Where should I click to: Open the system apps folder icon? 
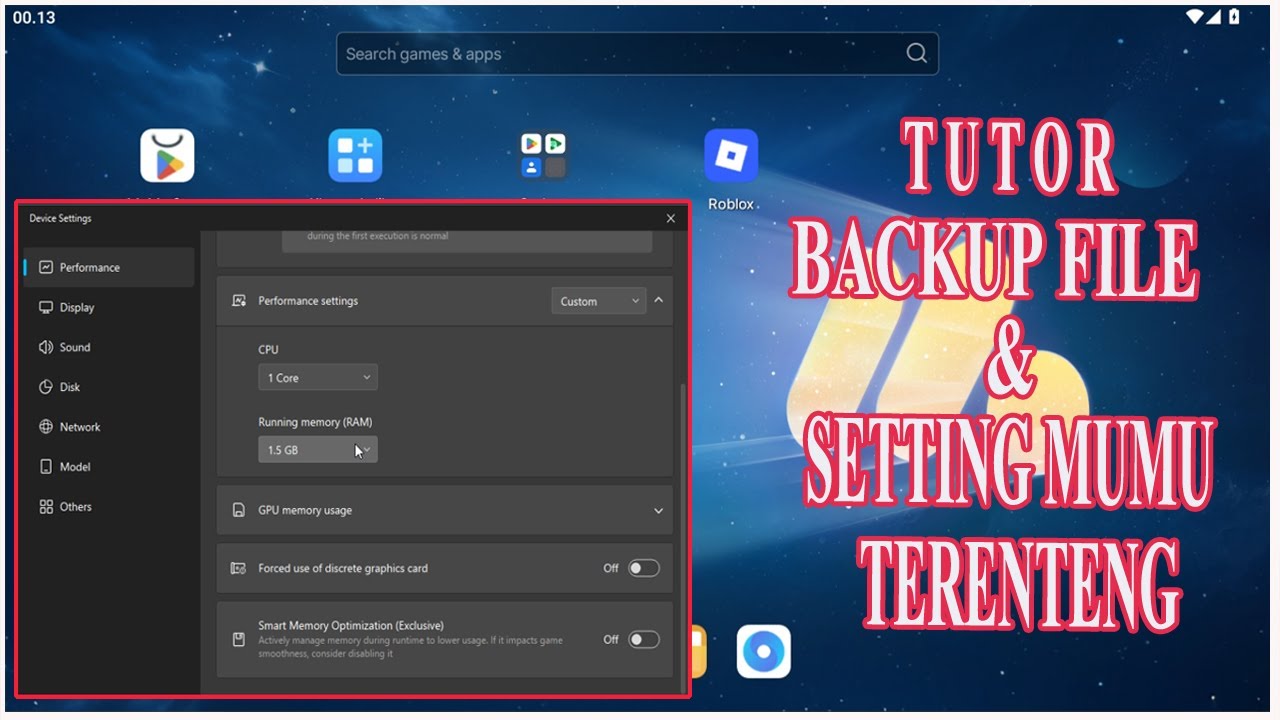[543, 155]
